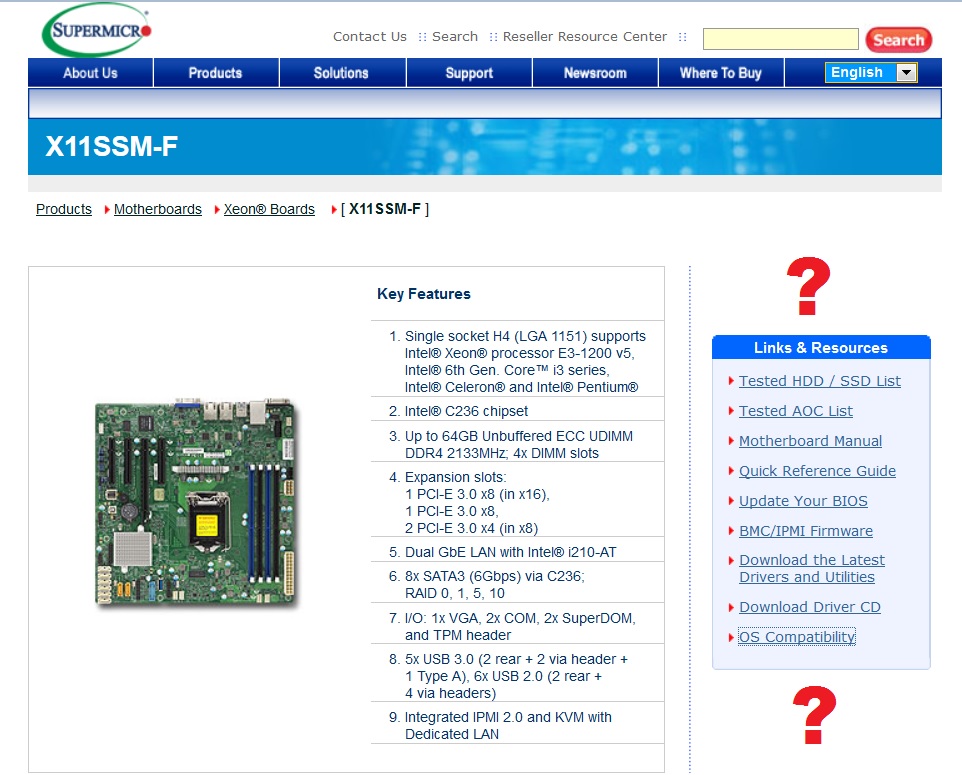This screenshot has height=775, width=962.
Task: Click the Supermicro logo
Action: (x=96, y=29)
